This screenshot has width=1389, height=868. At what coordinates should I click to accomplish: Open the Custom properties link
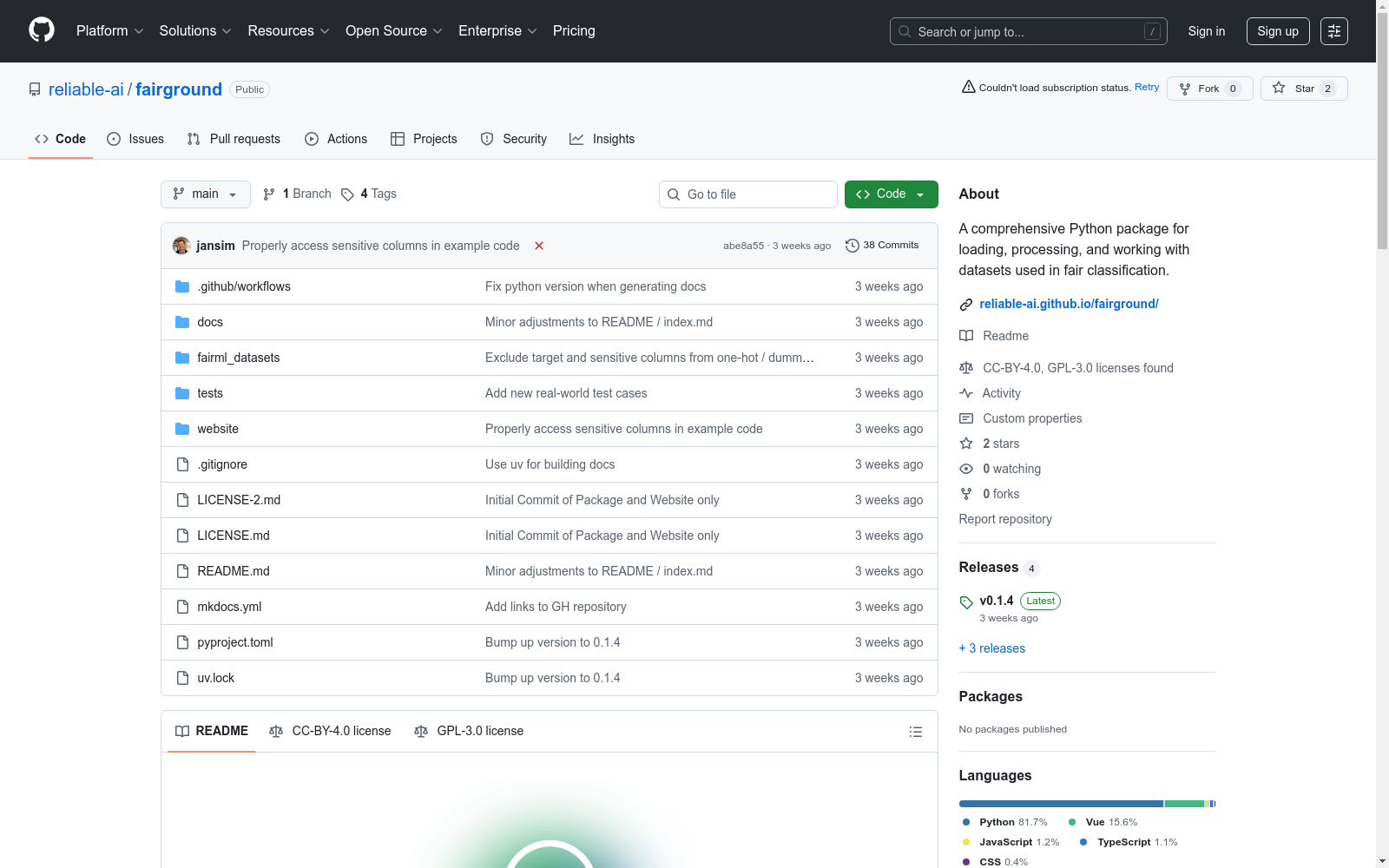tap(1032, 418)
